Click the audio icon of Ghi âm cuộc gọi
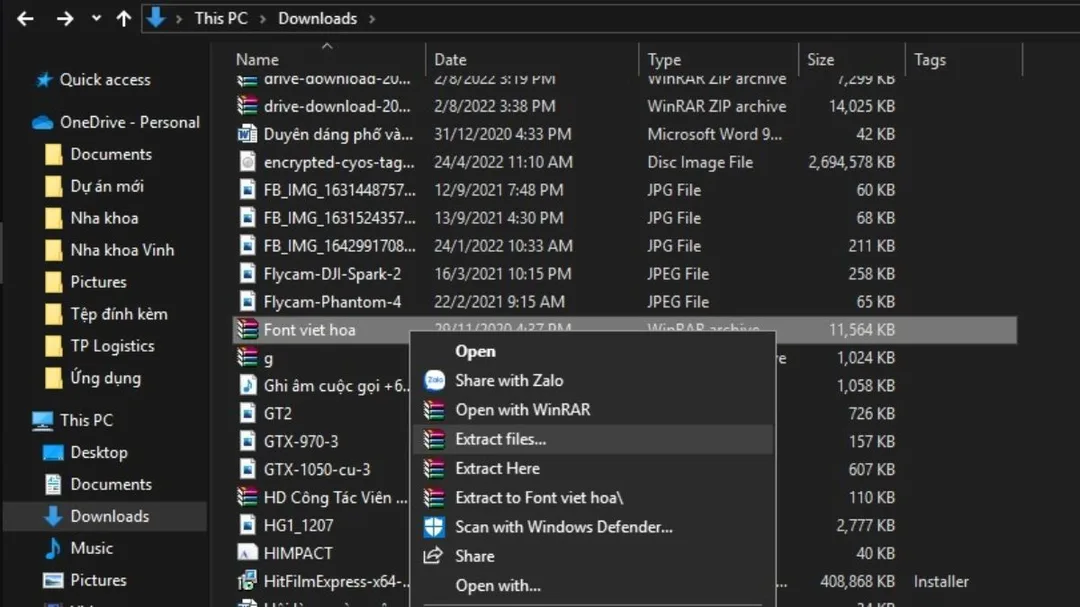The image size is (1080, 607). click(245, 385)
